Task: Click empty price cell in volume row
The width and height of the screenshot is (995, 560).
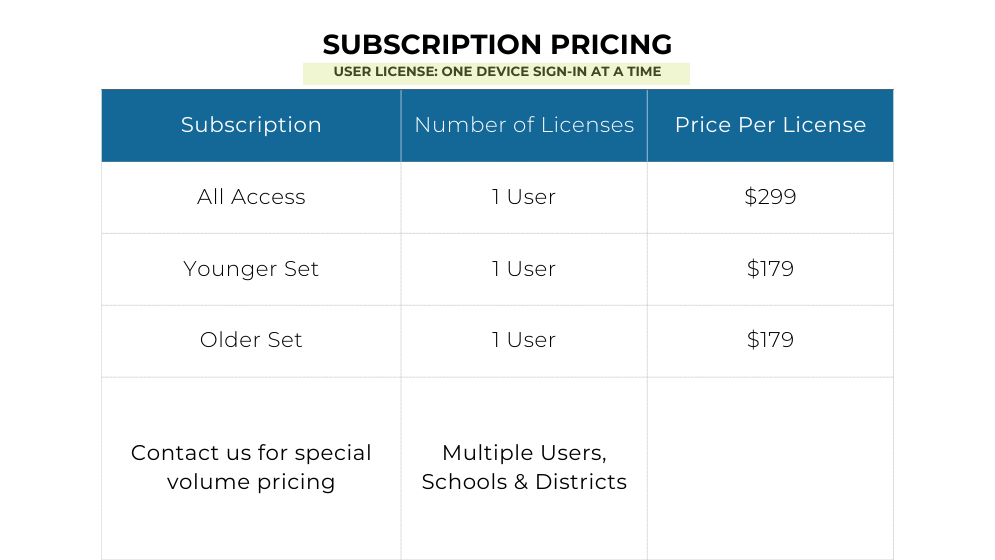Action: coord(770,469)
